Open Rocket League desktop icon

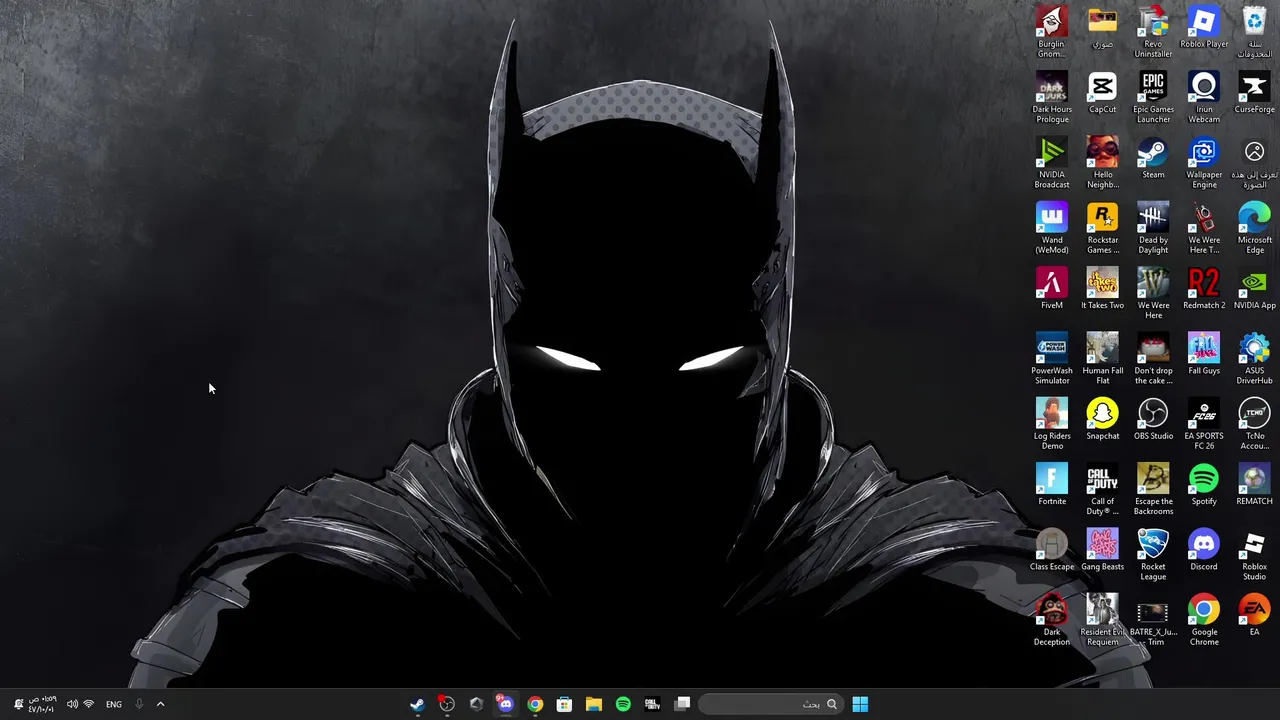point(1153,554)
